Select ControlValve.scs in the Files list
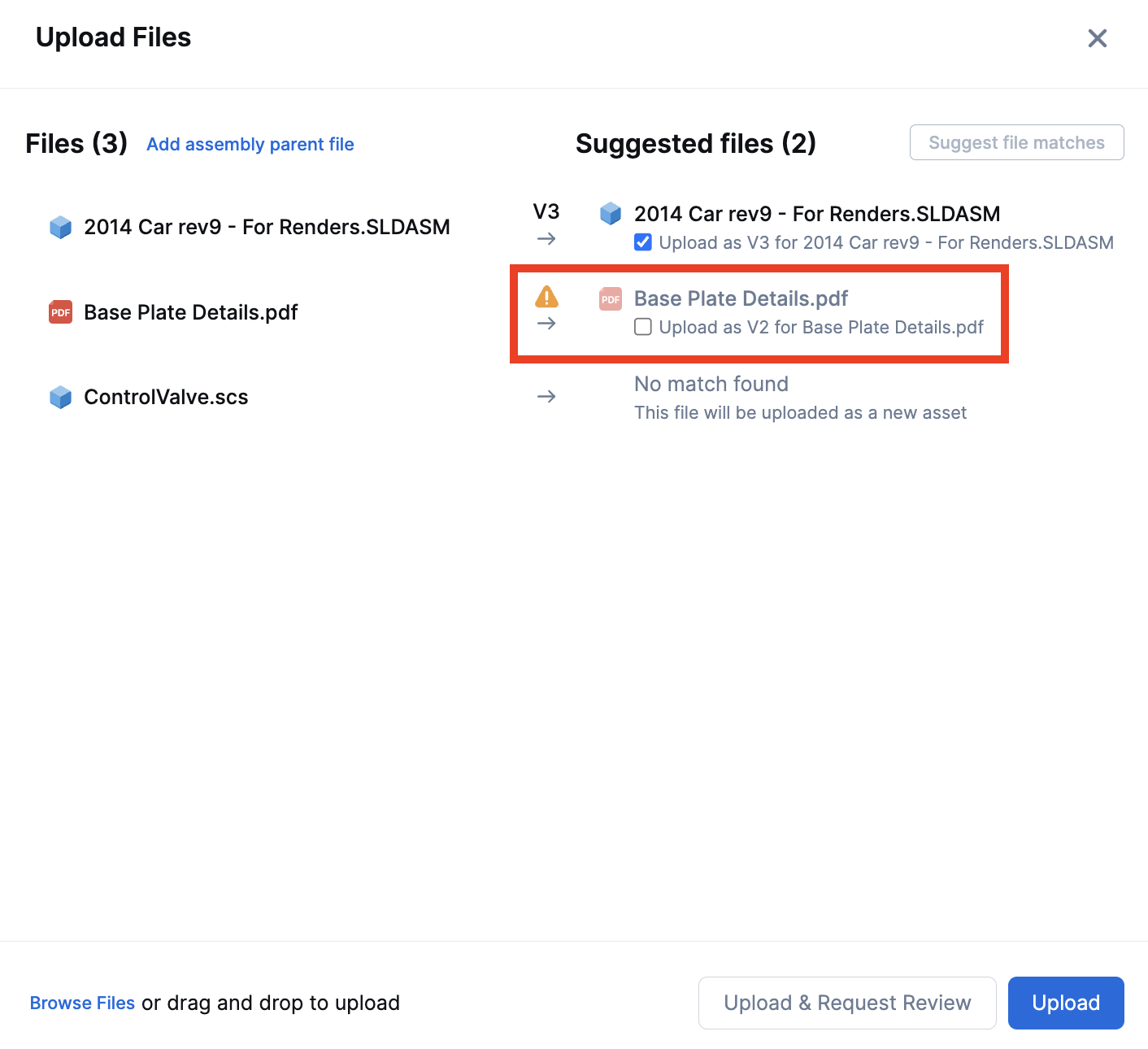1148x1049 pixels. click(166, 397)
